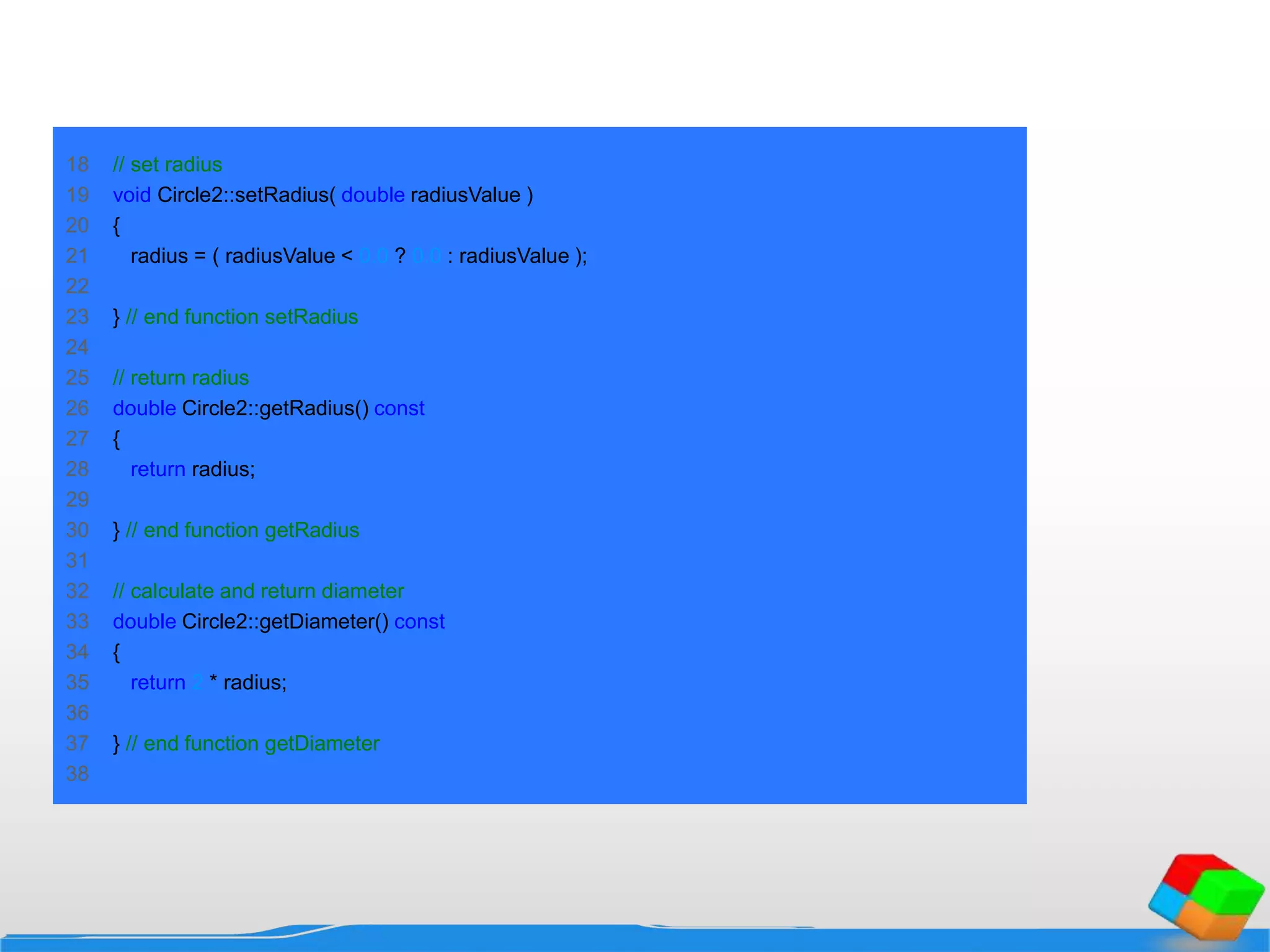Viewport: 1270px width, 952px height.
Task: Click the opening brace on line 20
Action: [x=116, y=226]
